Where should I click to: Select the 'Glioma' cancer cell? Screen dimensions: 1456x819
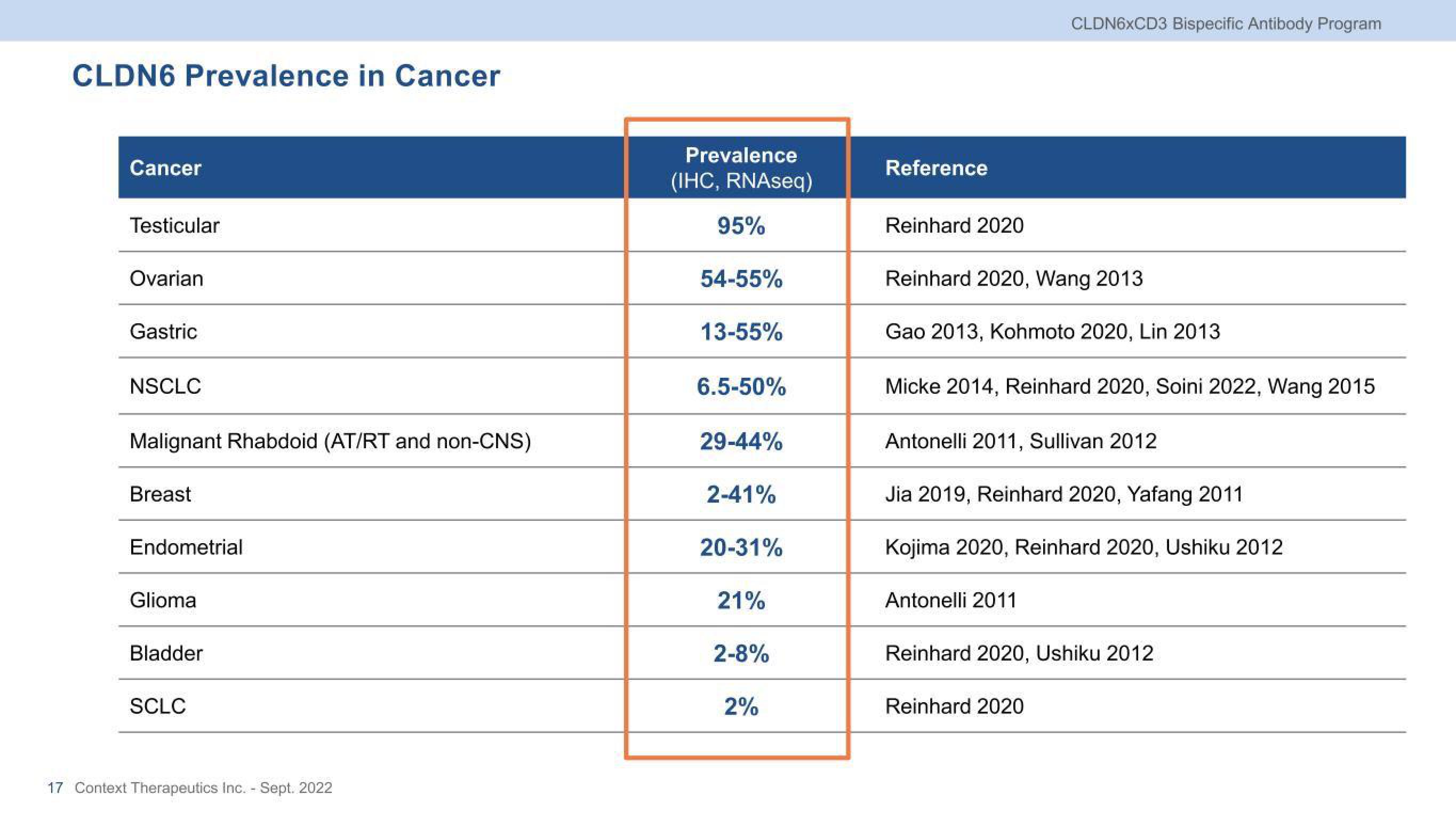pos(163,600)
